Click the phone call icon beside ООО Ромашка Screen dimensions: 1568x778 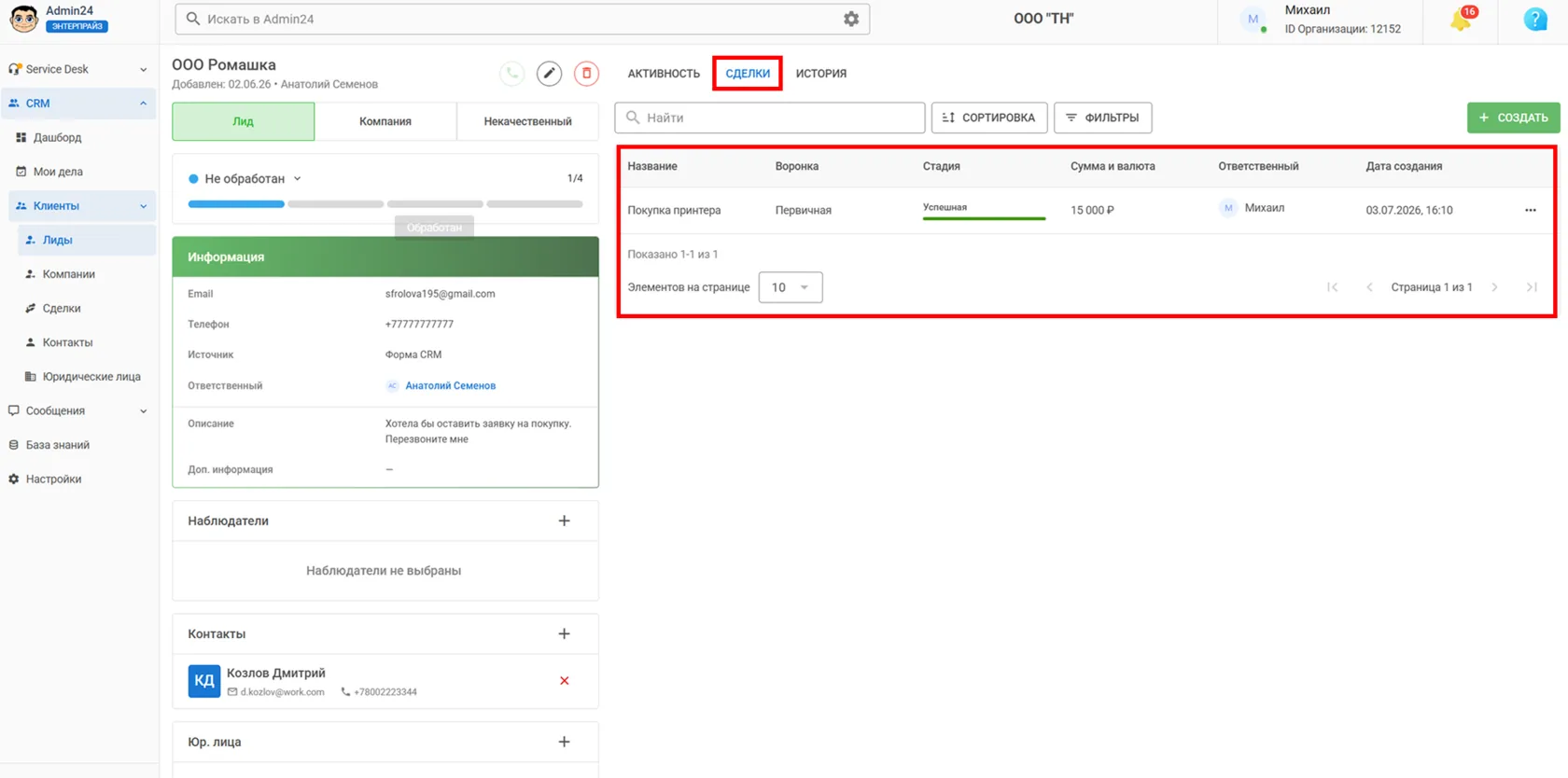[511, 74]
